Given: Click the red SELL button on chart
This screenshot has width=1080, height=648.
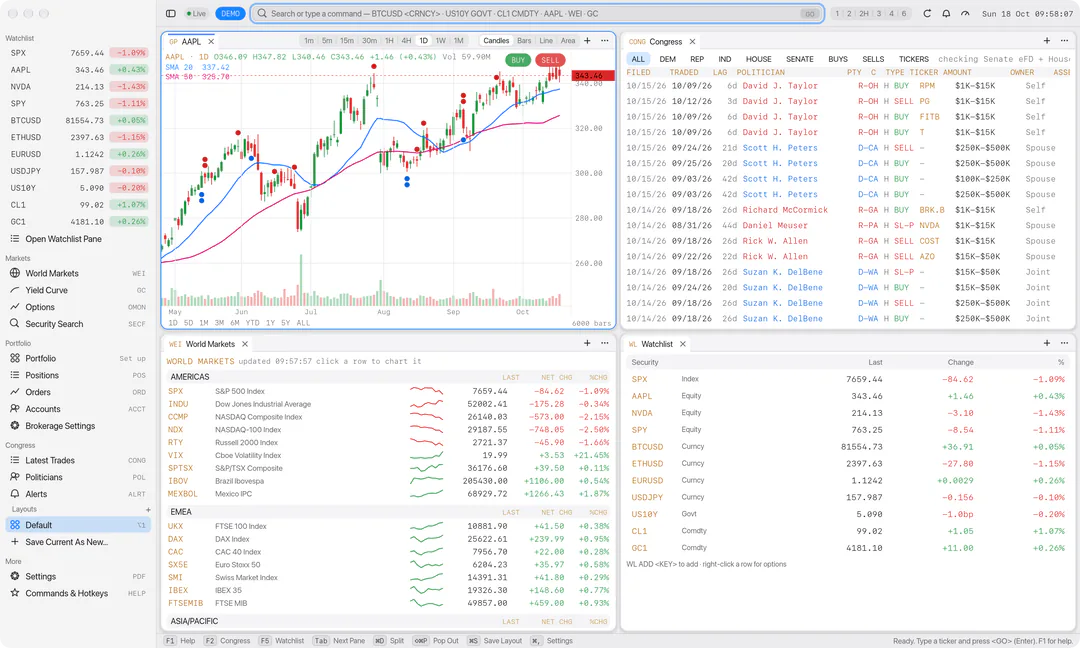Looking at the screenshot, I should point(550,60).
